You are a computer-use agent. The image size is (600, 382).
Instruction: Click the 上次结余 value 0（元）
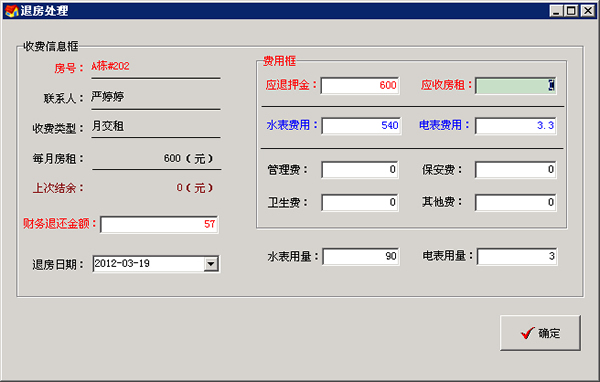(x=195, y=188)
